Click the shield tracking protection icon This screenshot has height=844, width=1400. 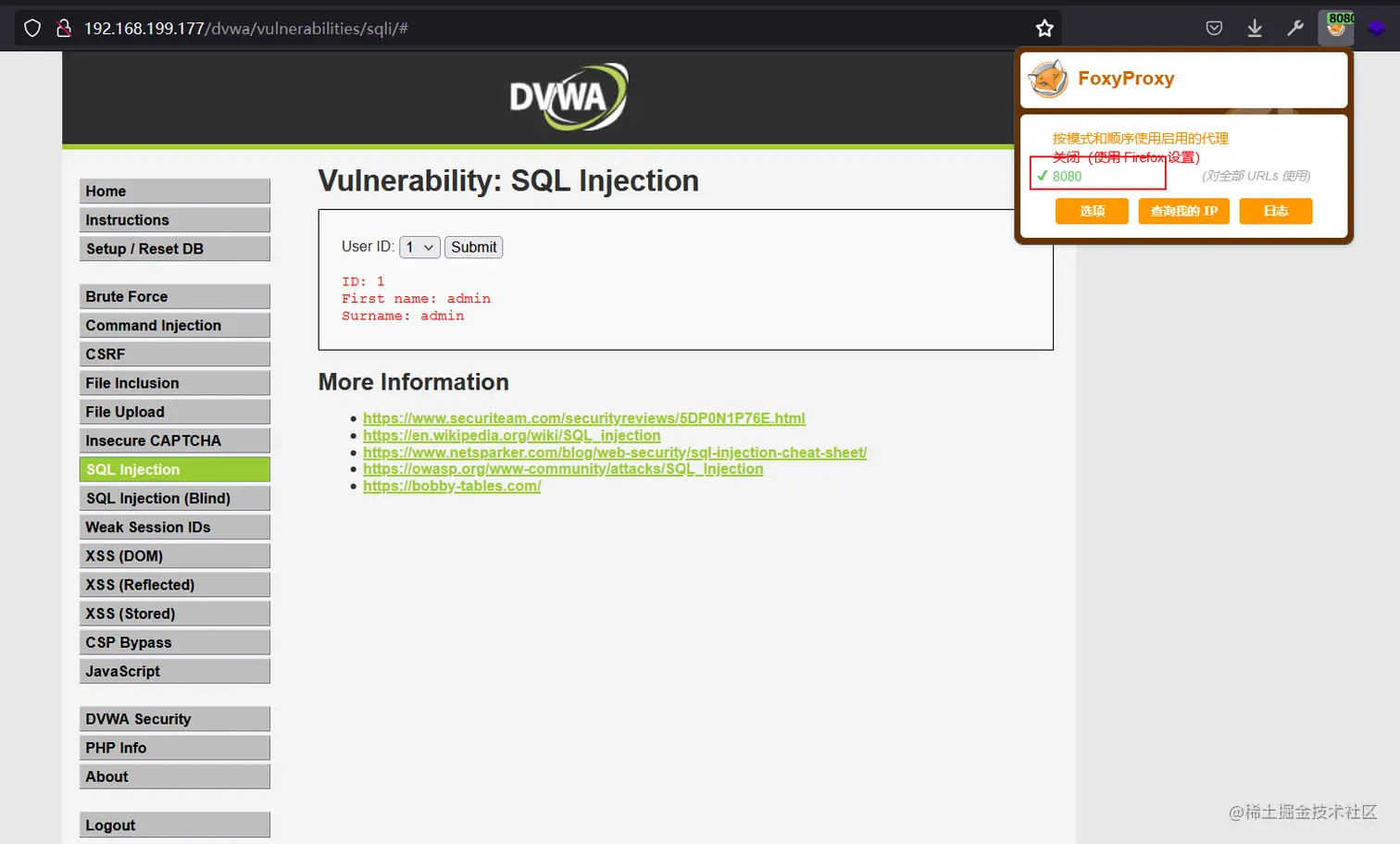[32, 29]
